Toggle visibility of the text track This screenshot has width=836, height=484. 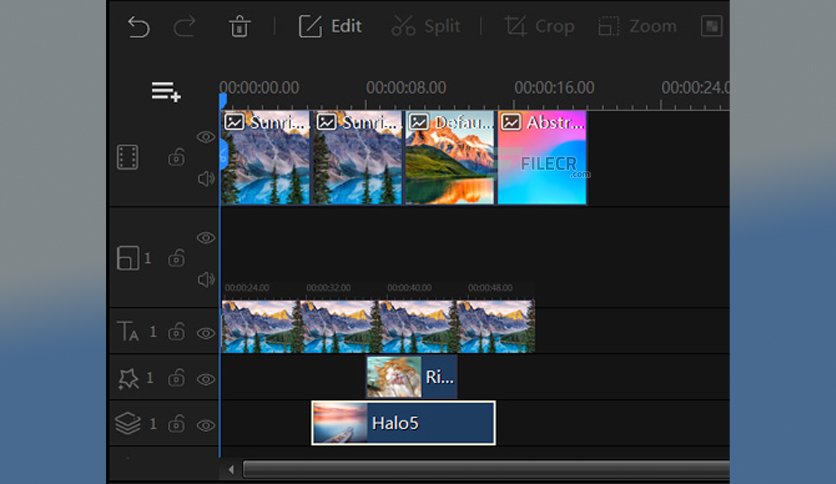(206, 334)
